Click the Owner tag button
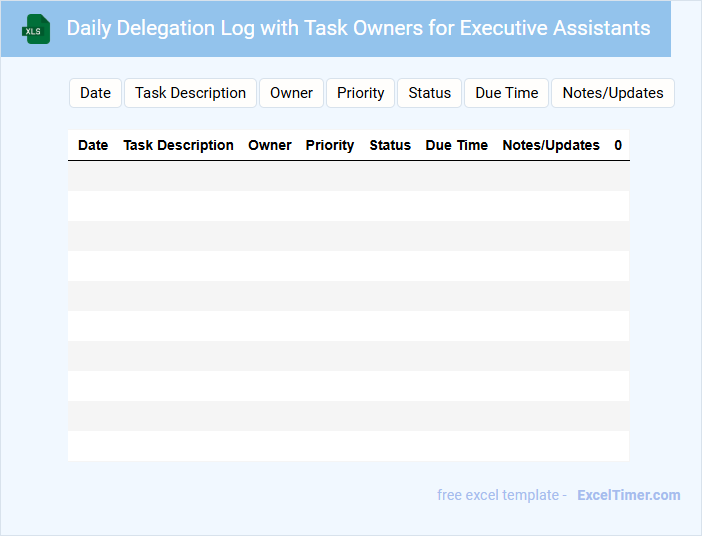 291,93
